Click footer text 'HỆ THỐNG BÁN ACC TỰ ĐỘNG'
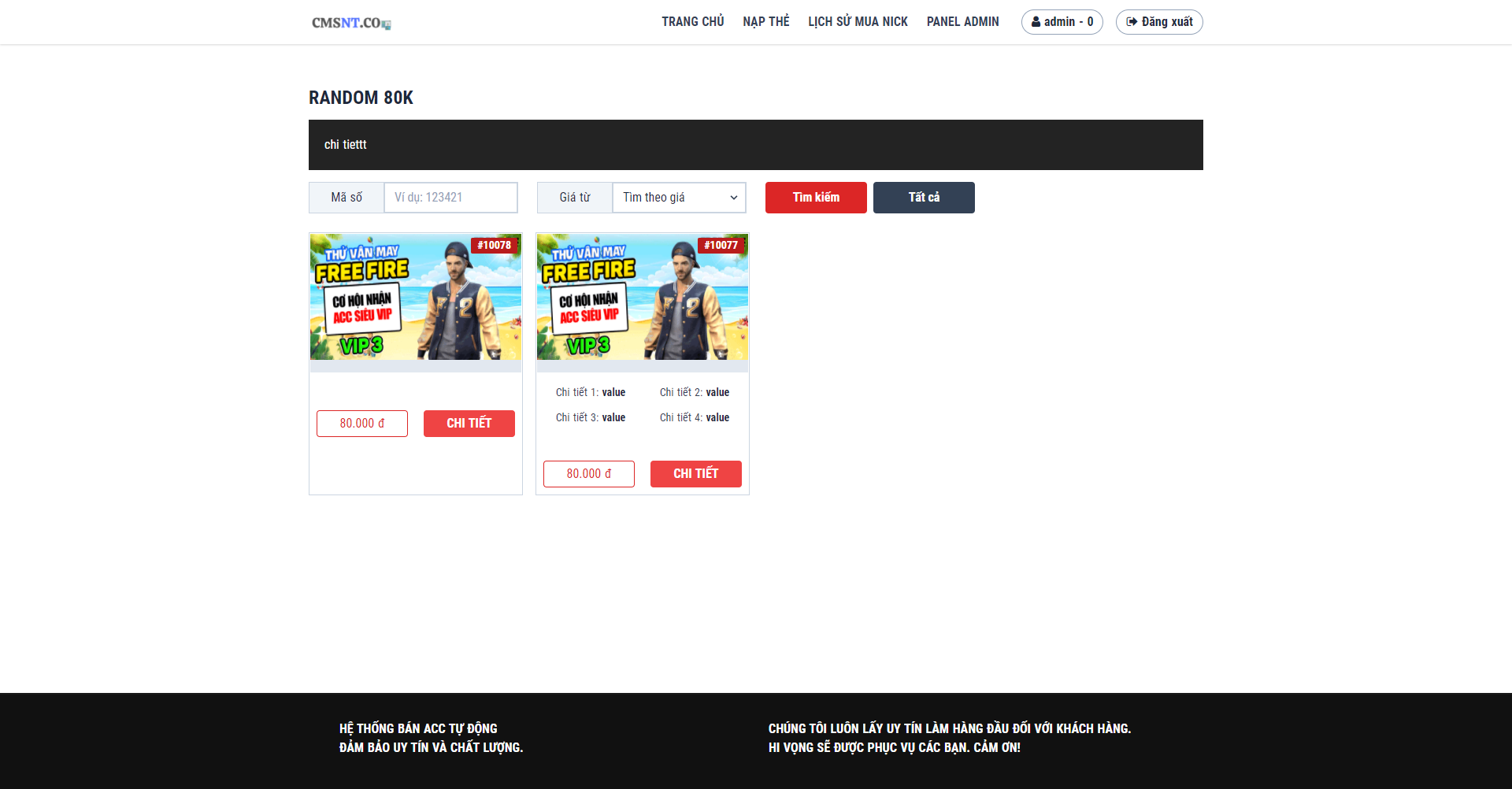Image resolution: width=1512 pixels, height=789 pixels. coord(418,728)
